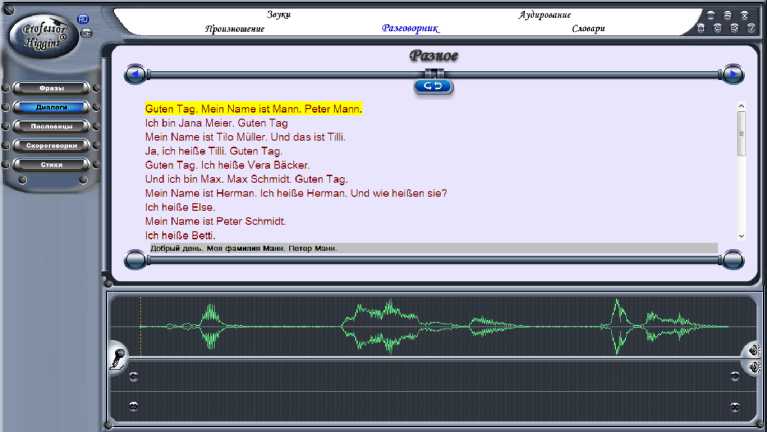Screen dimensions: 767x432
Task: Open the Словари section
Action: click(x=588, y=28)
